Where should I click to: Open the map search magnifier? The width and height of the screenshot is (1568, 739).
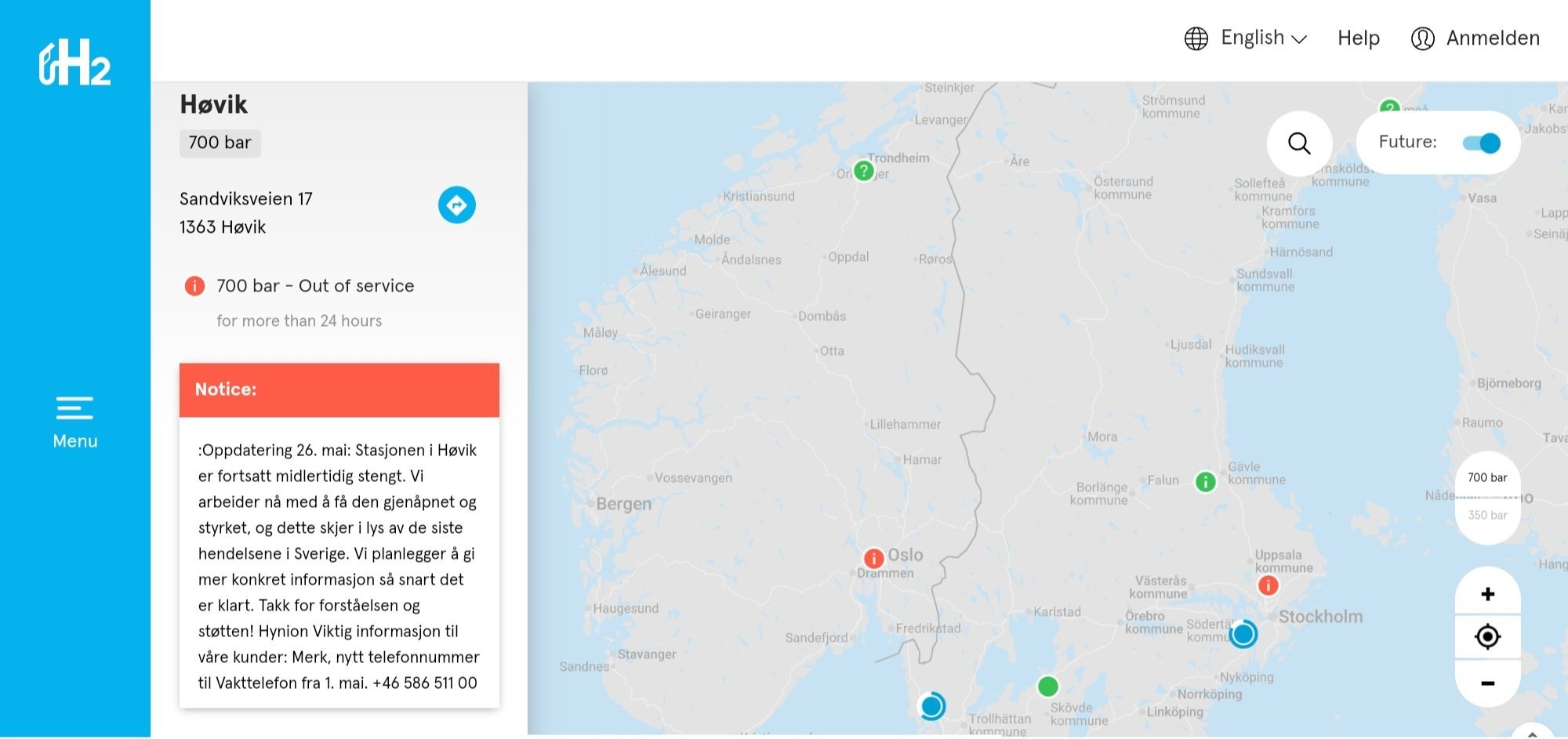point(1299,143)
